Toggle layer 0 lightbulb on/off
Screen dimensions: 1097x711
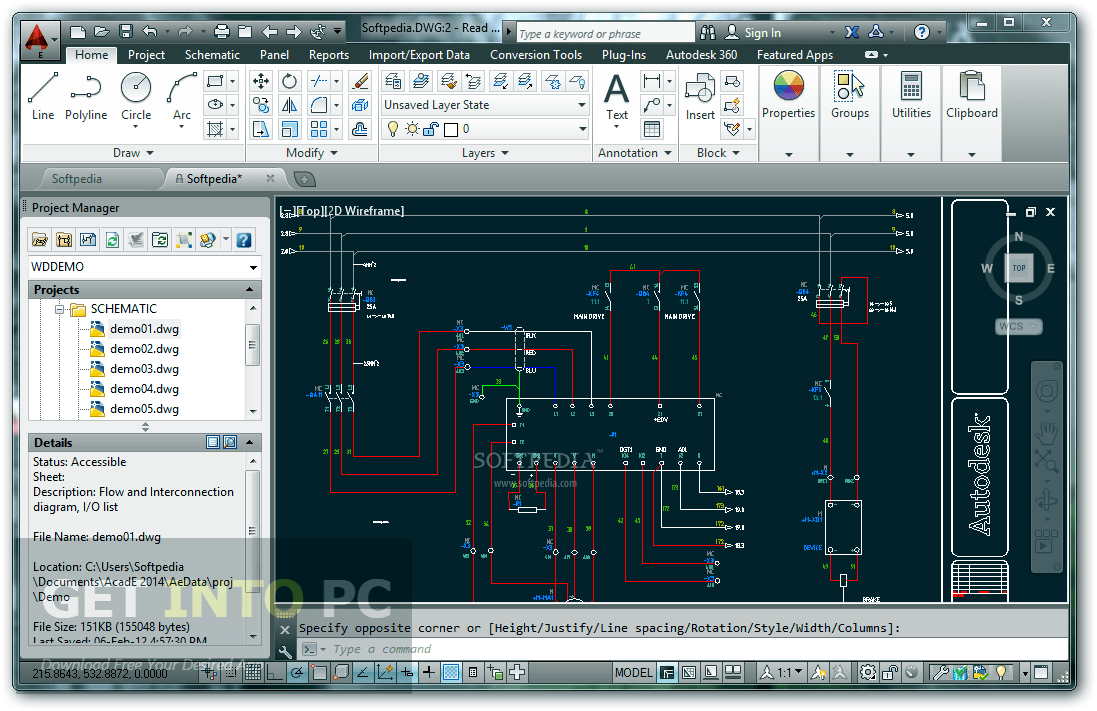(x=392, y=129)
